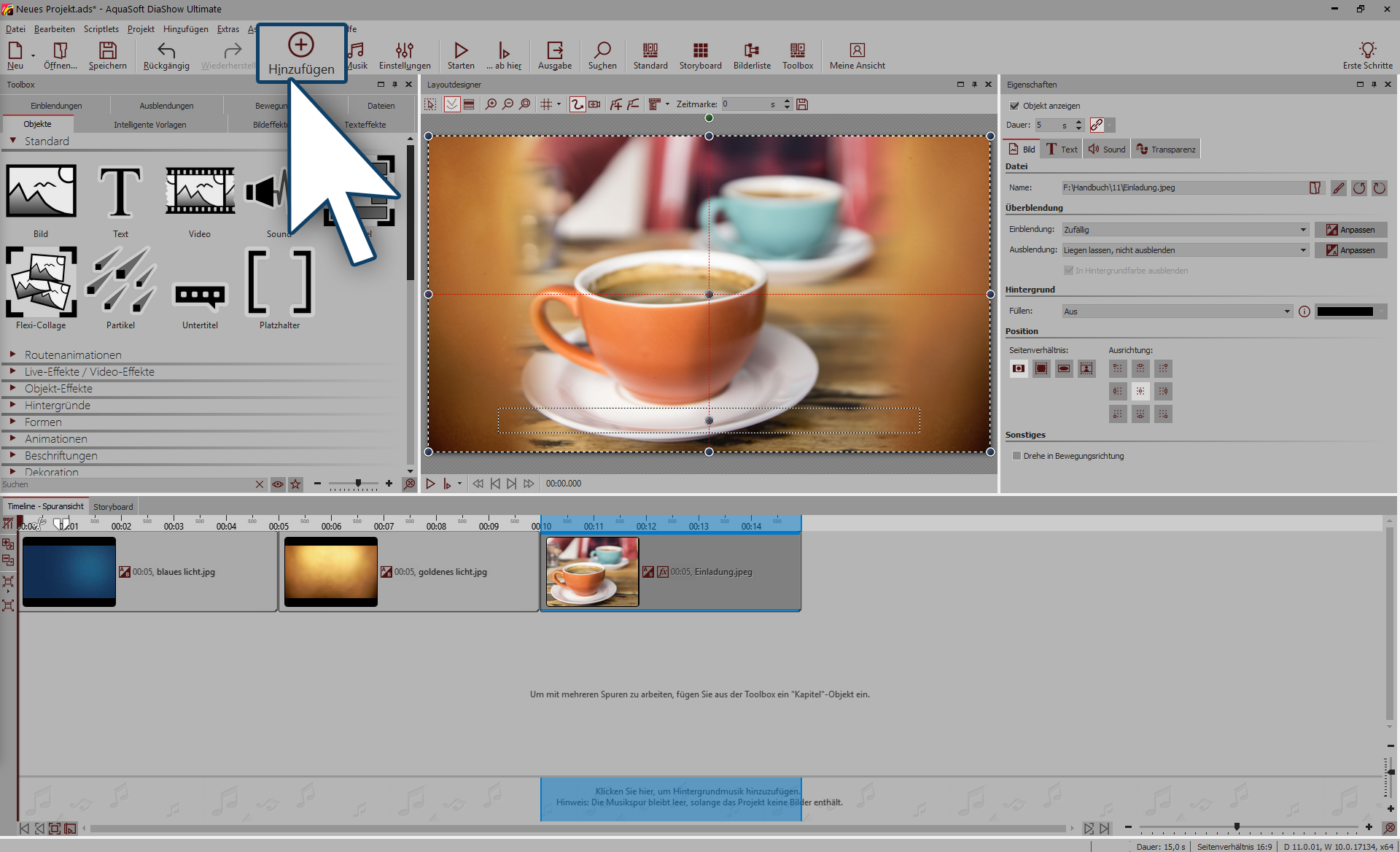The width and height of the screenshot is (1400, 852).
Task: Click Anpassen button next to Ausblendung
Action: pos(1350,250)
